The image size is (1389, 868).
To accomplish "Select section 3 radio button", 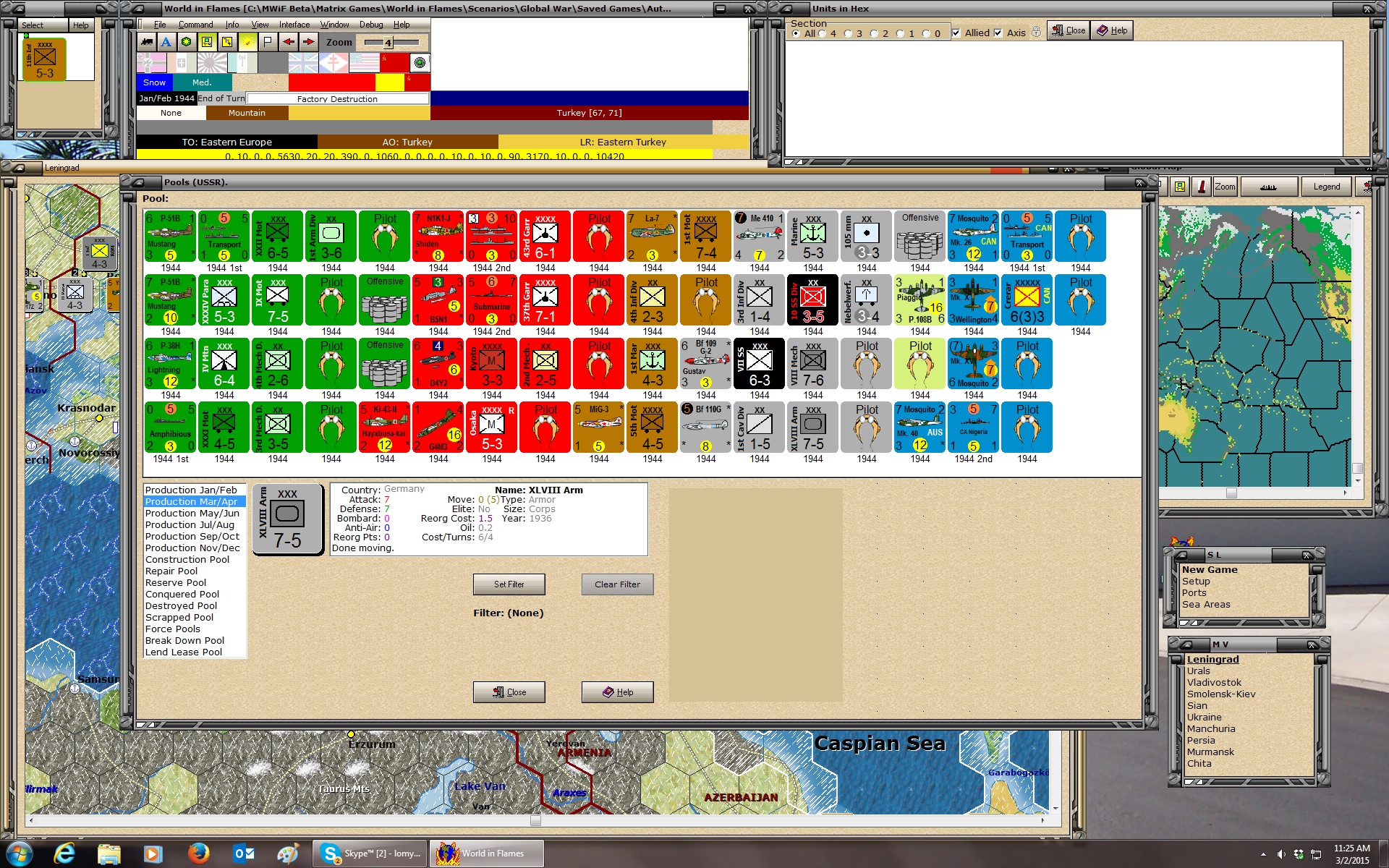I will [x=849, y=33].
